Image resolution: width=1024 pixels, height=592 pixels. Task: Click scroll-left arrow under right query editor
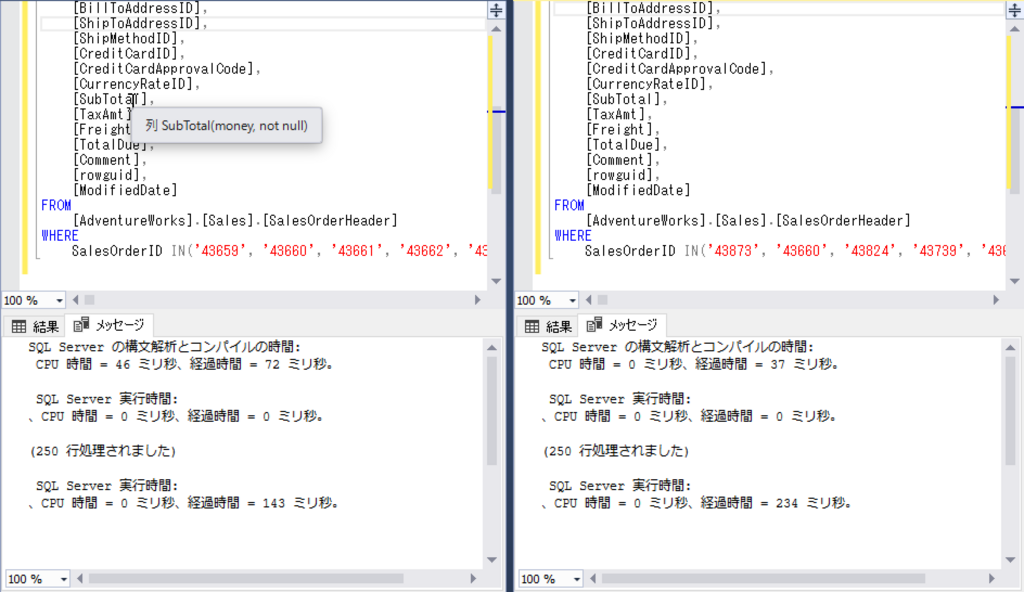[x=589, y=300]
